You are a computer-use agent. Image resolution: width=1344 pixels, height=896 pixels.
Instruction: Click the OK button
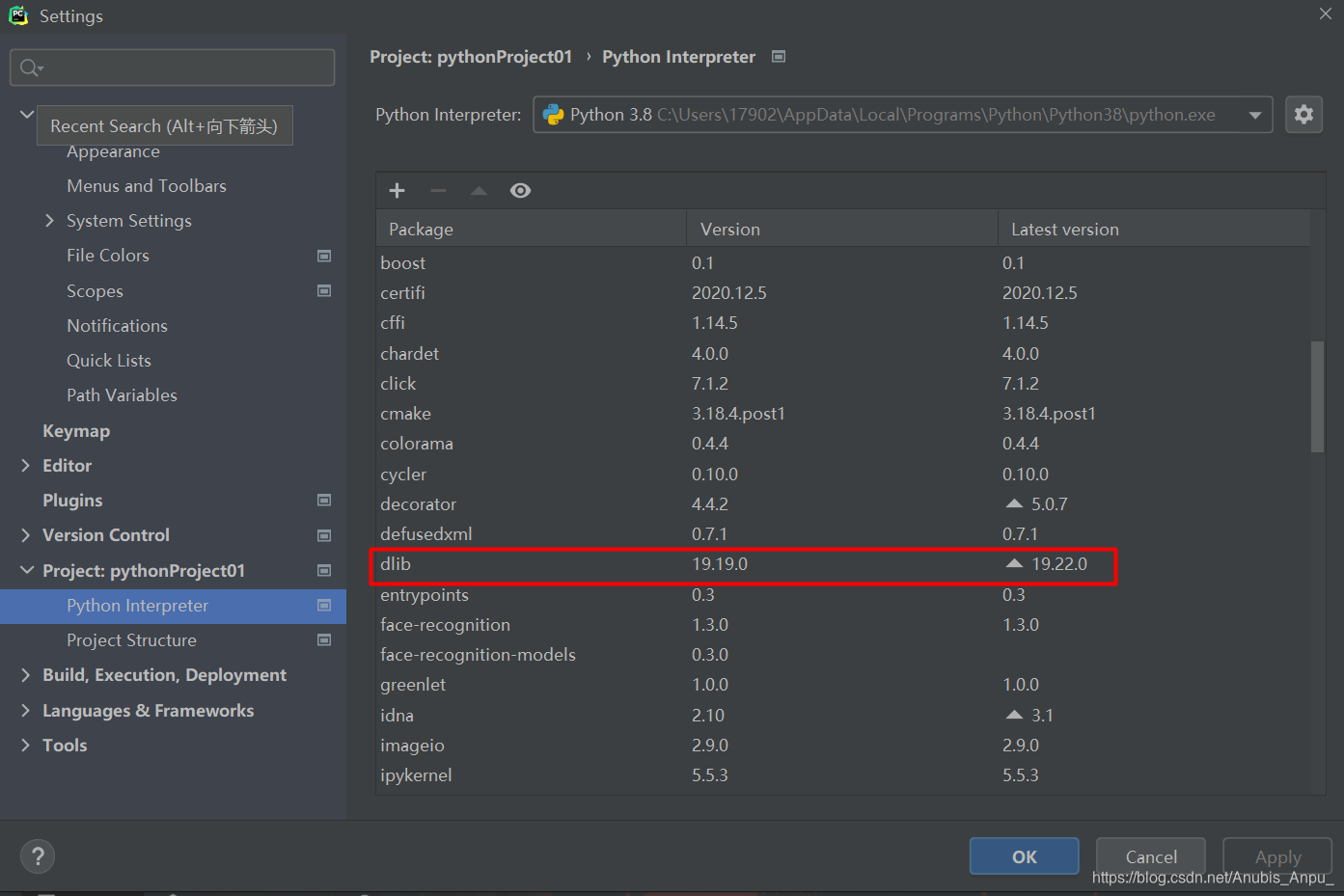1024,855
